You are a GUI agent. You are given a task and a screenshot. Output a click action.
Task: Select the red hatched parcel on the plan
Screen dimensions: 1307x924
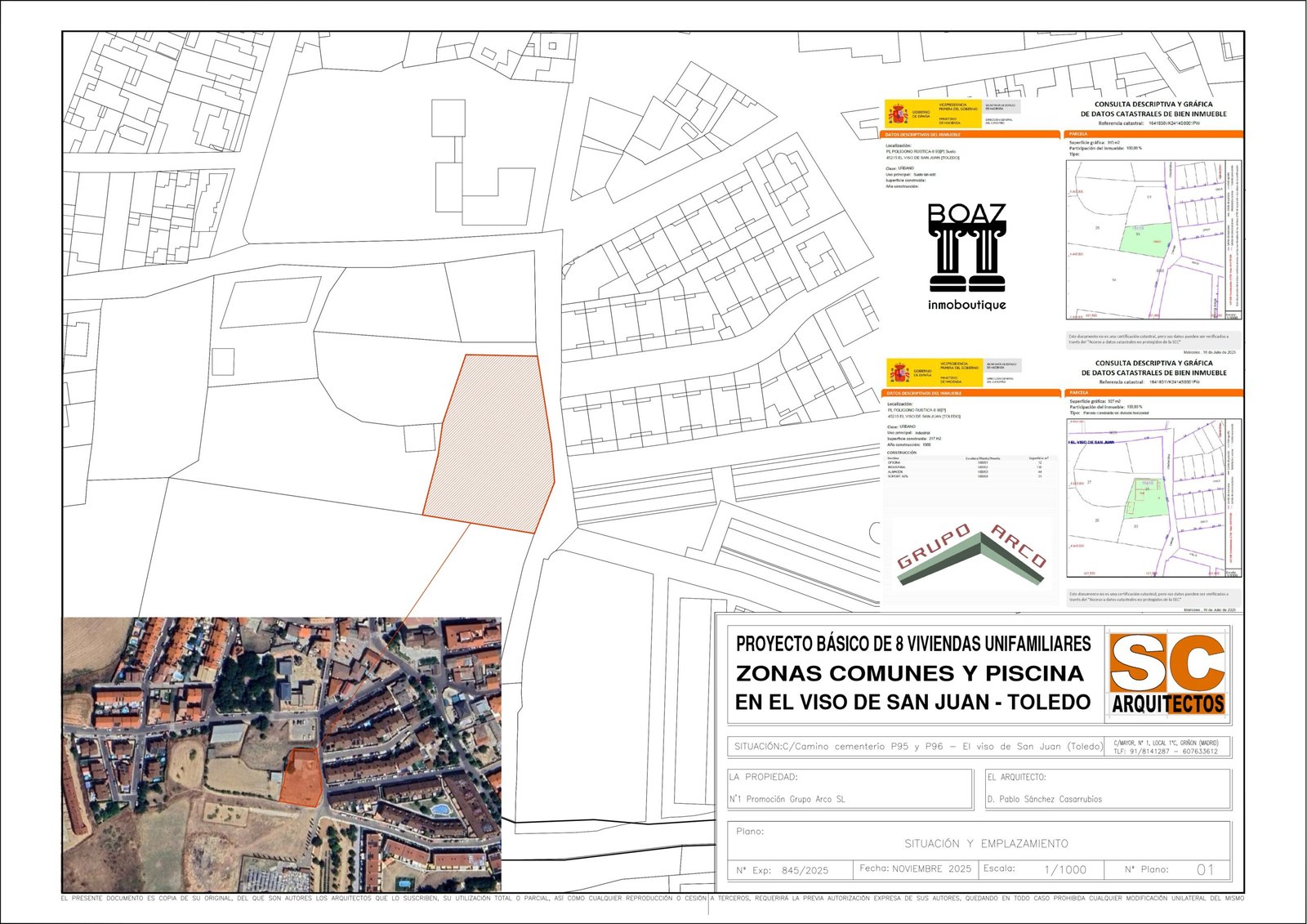coord(490,443)
